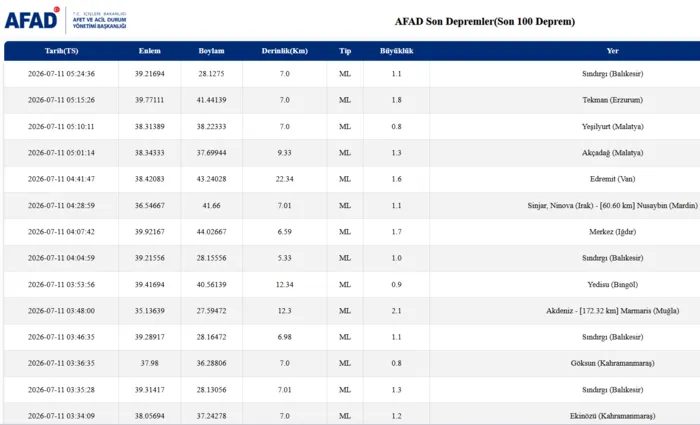
Task: Click longitude value 41.66
Action: pos(211,205)
